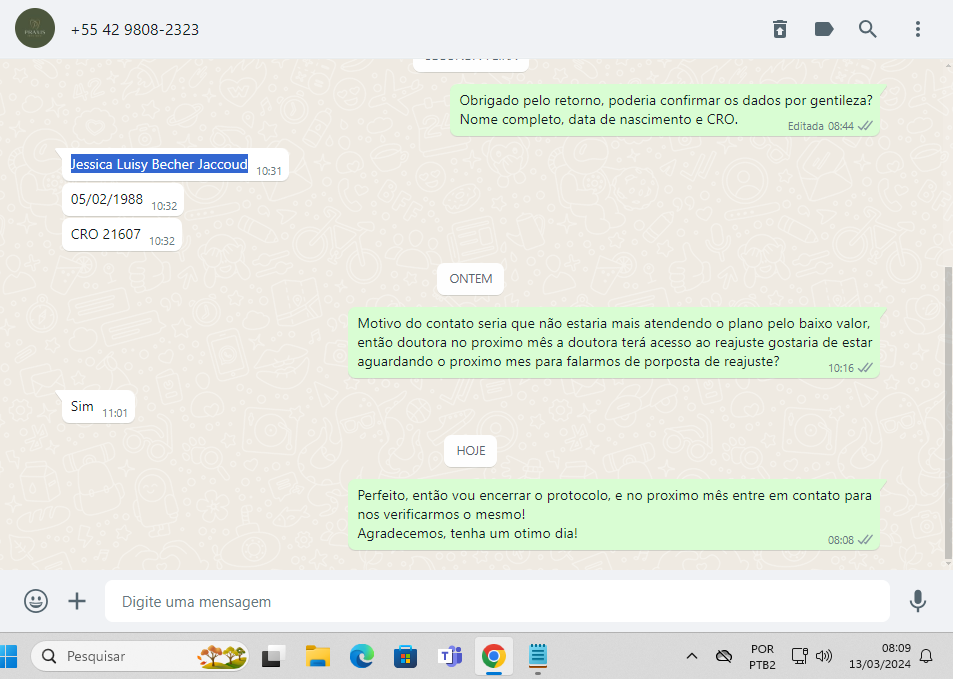
Task: Select the message CRO 21607
Action: pos(122,235)
